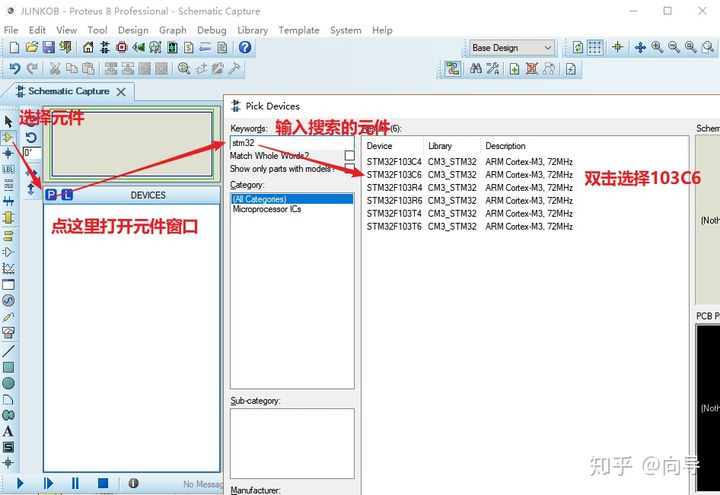Select the STM32F103C4 device row
720x495 pixels.
point(470,162)
